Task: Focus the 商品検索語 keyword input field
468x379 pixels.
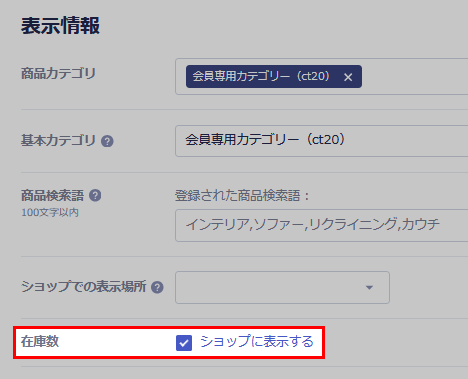Action: (322, 225)
